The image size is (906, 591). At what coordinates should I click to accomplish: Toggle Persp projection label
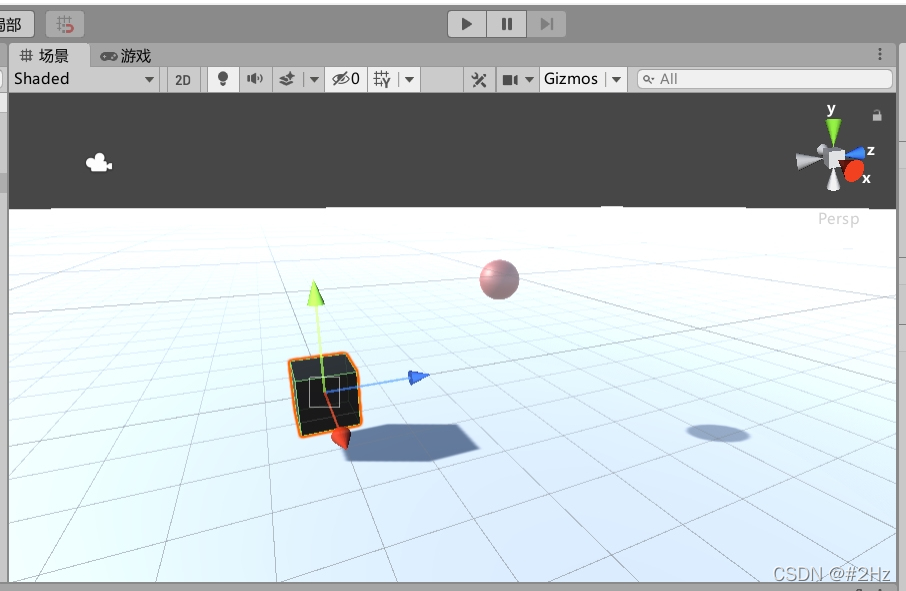[x=838, y=219]
